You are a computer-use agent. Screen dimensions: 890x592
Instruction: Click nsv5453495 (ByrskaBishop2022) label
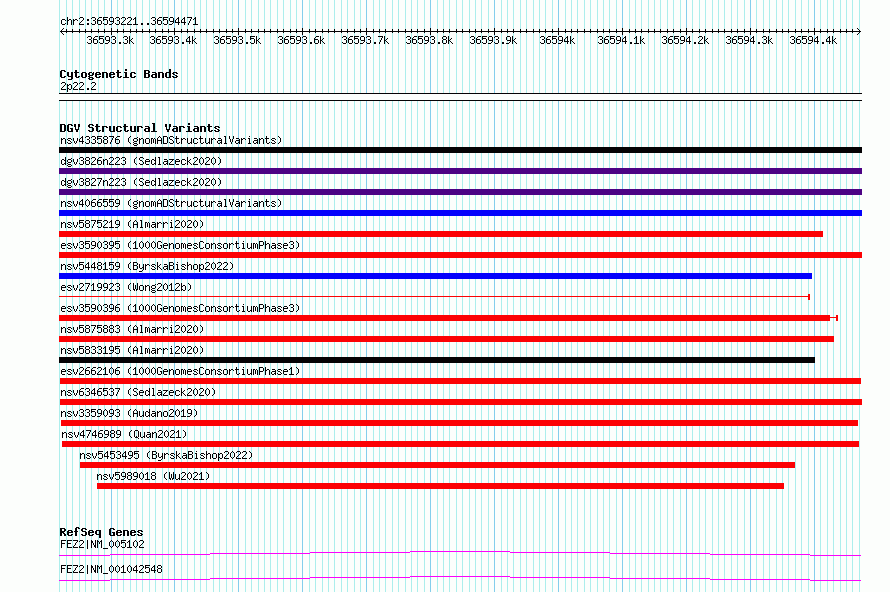(x=166, y=455)
